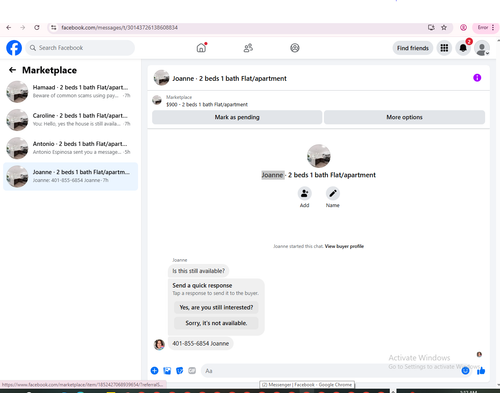Image resolution: width=500 pixels, height=393 pixels.
Task: Click More options button
Action: click(x=404, y=117)
